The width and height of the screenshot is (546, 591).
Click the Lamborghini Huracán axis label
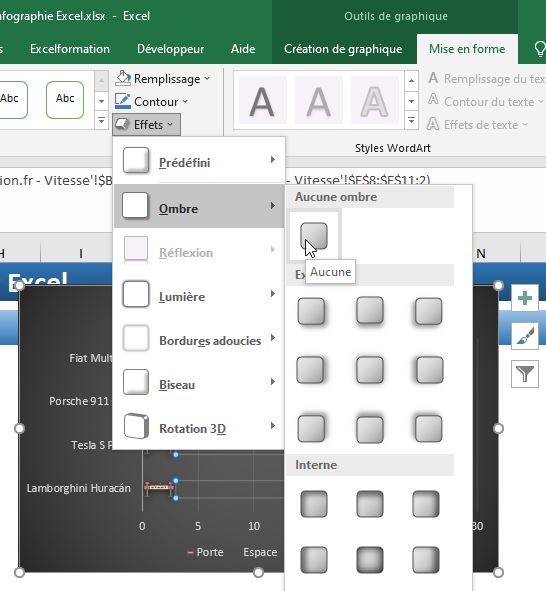[78, 488]
